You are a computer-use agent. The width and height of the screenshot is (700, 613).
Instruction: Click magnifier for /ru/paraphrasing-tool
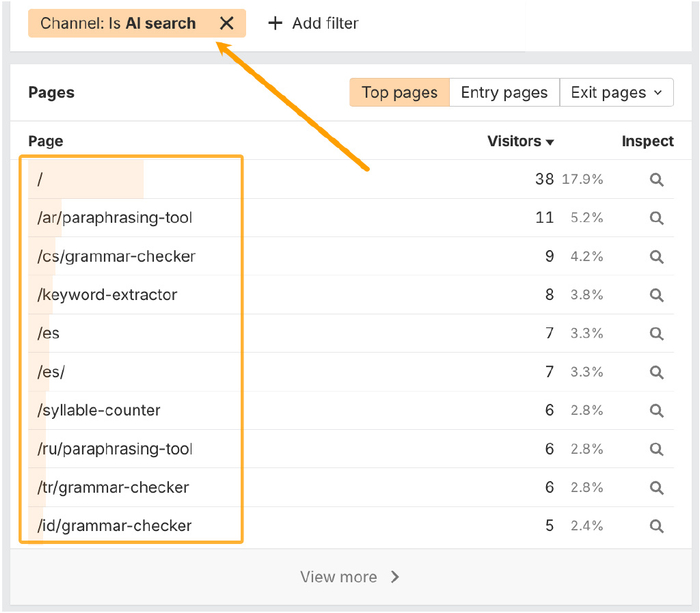click(656, 450)
